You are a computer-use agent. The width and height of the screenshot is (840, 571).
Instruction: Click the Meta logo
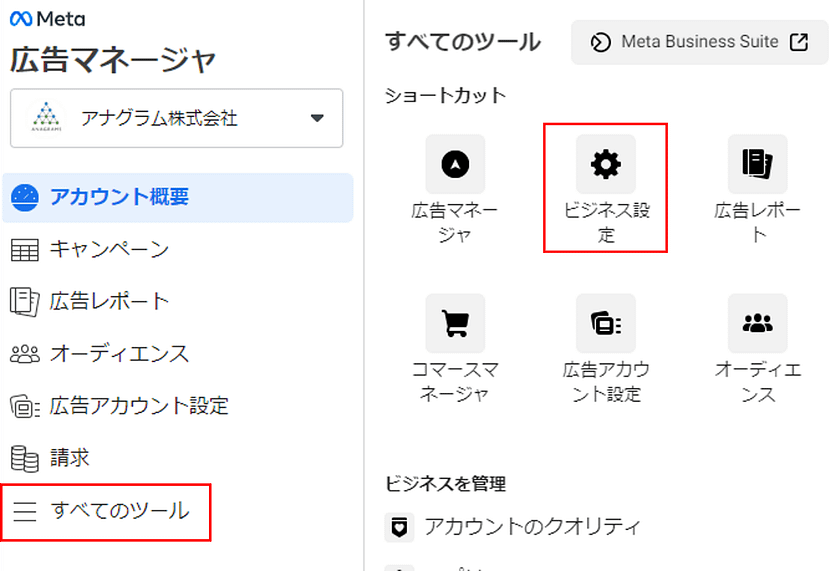[x=47, y=19]
